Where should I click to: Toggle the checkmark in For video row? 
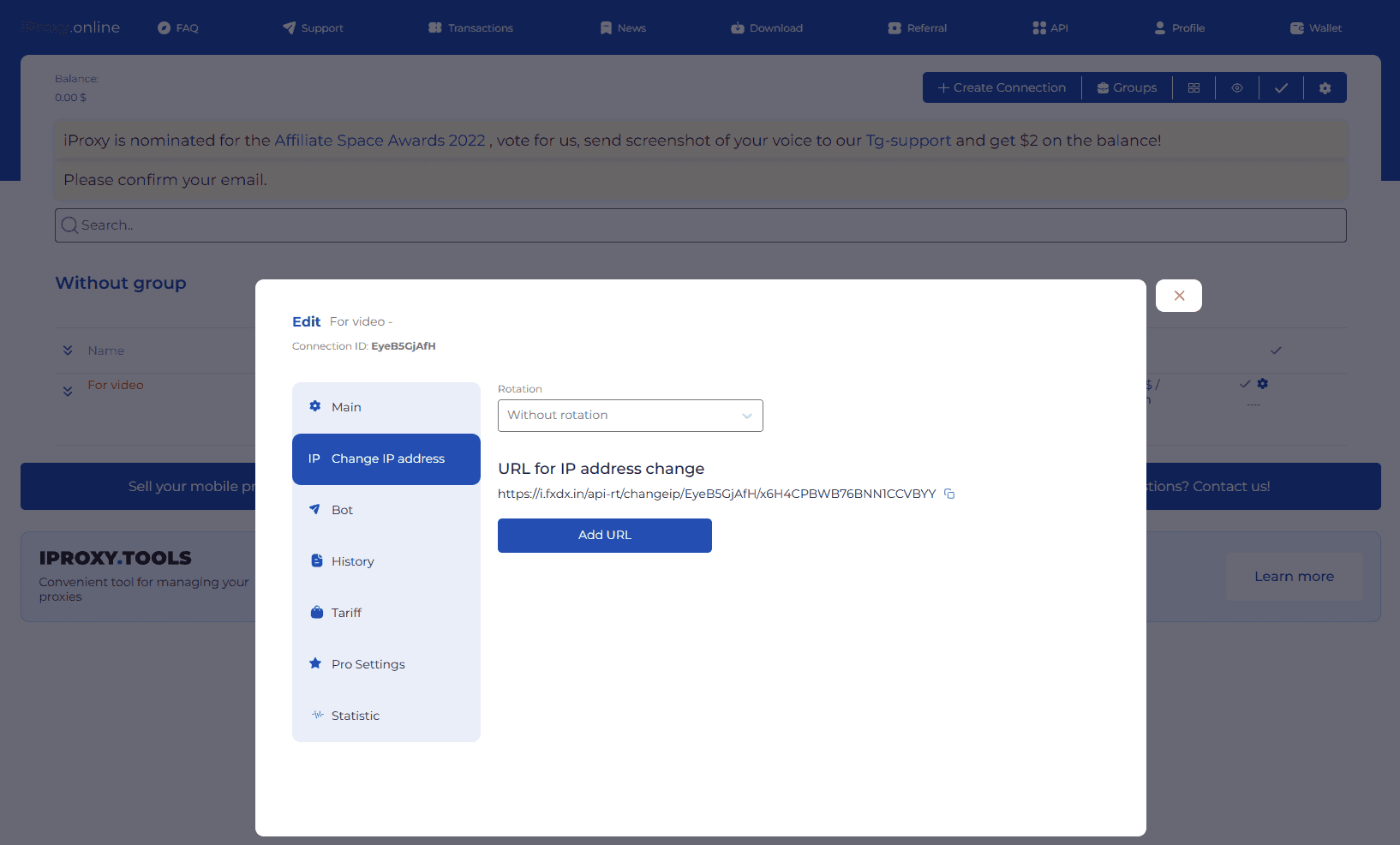(x=1245, y=384)
